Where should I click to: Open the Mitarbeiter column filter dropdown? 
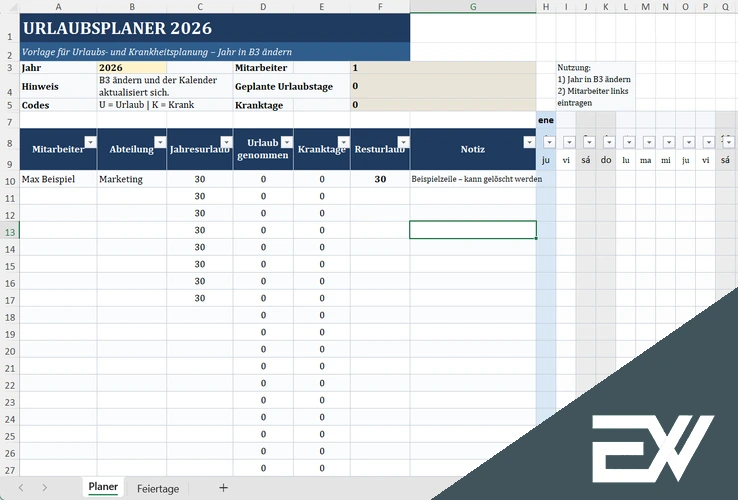[x=90, y=142]
